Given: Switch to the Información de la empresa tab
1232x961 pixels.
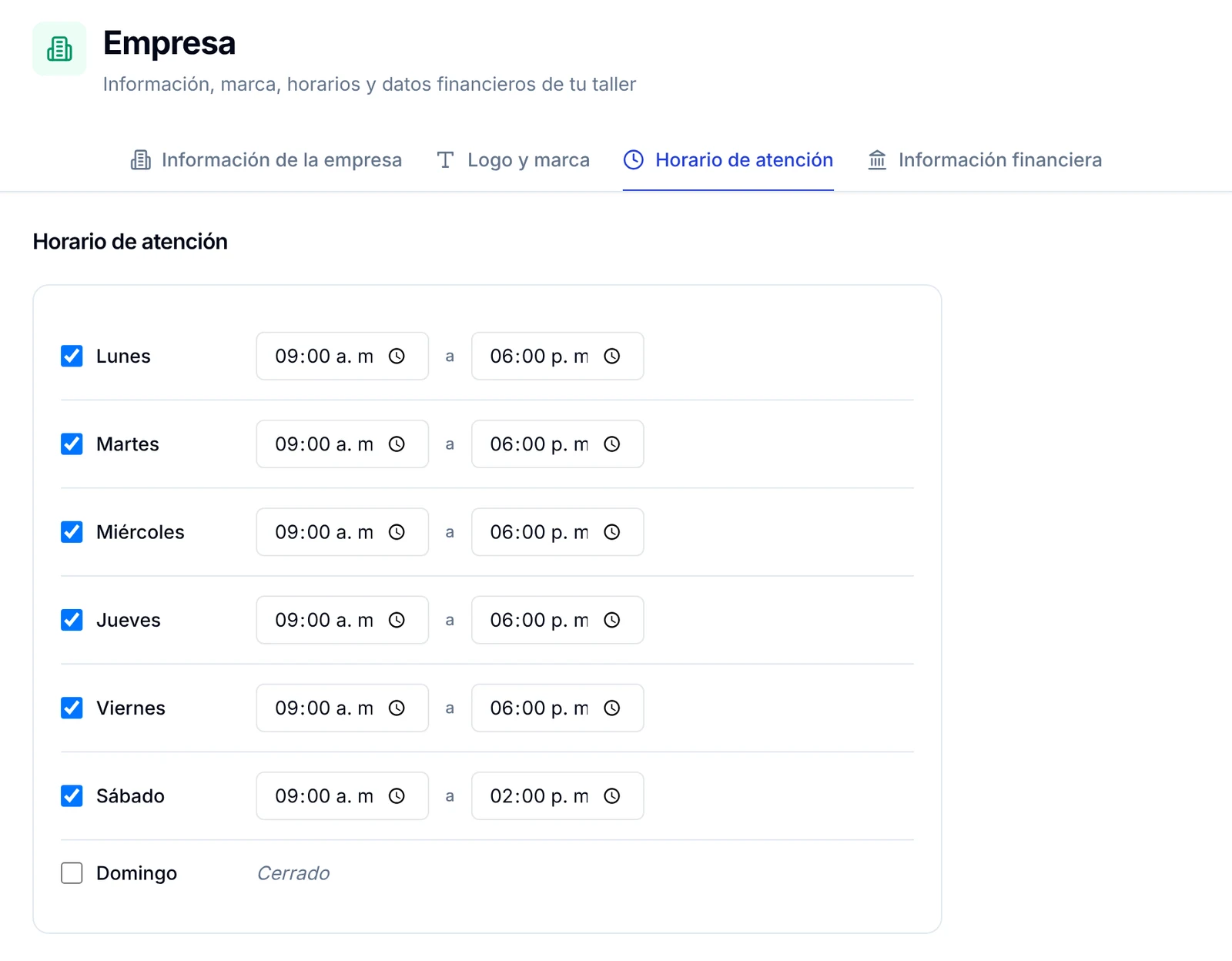Looking at the screenshot, I should click(266, 159).
